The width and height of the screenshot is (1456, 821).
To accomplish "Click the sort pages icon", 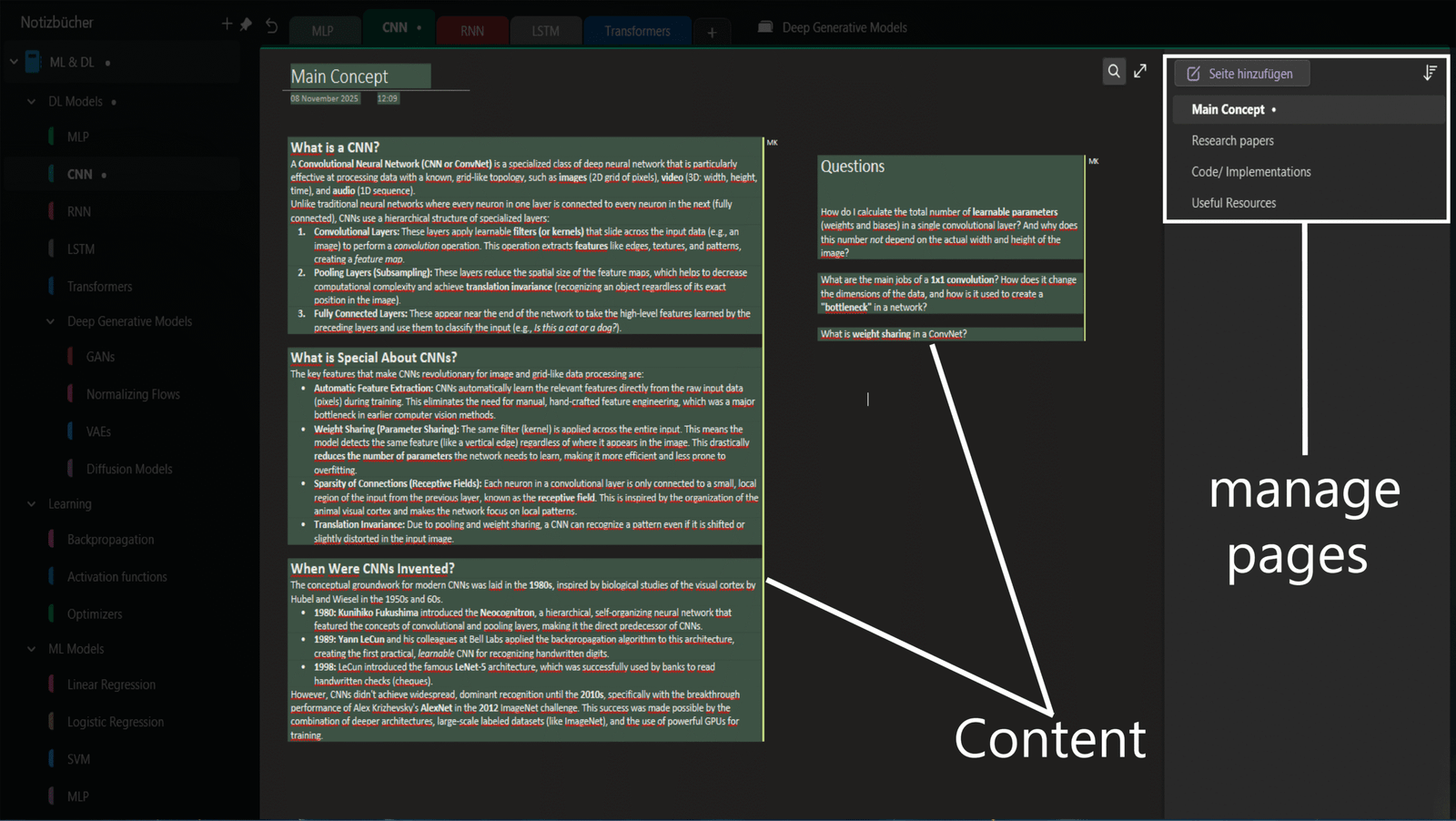I will click(x=1430, y=73).
